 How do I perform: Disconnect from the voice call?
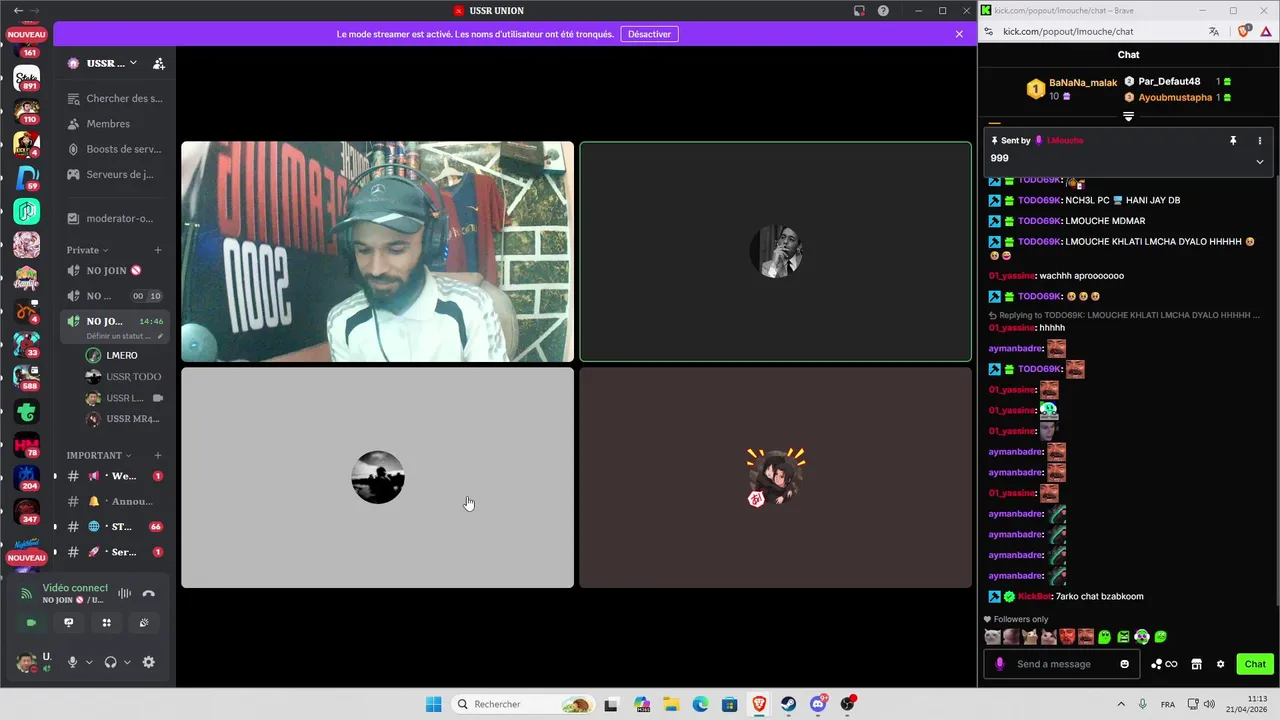(x=149, y=593)
